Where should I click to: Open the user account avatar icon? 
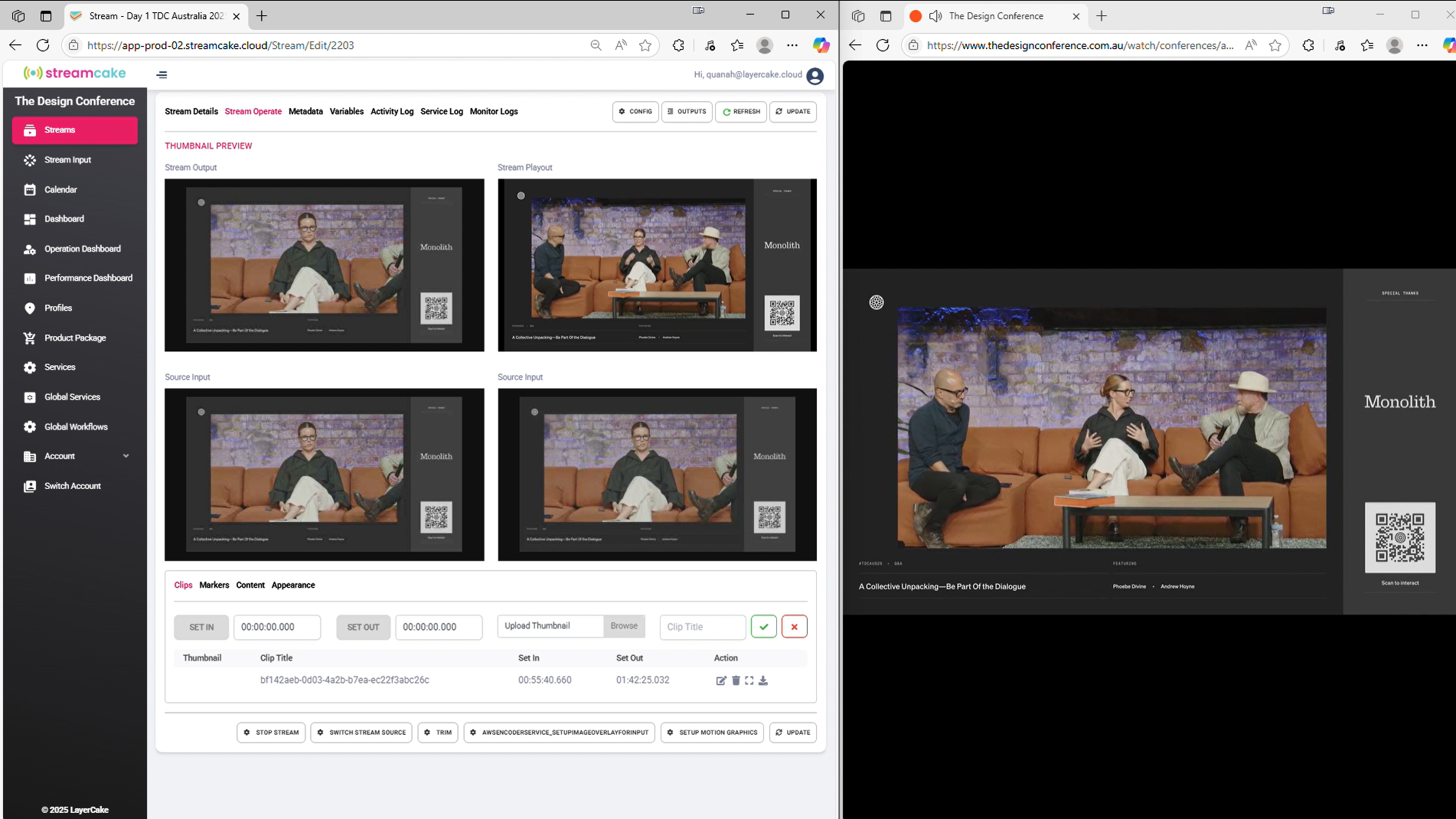[x=815, y=76]
